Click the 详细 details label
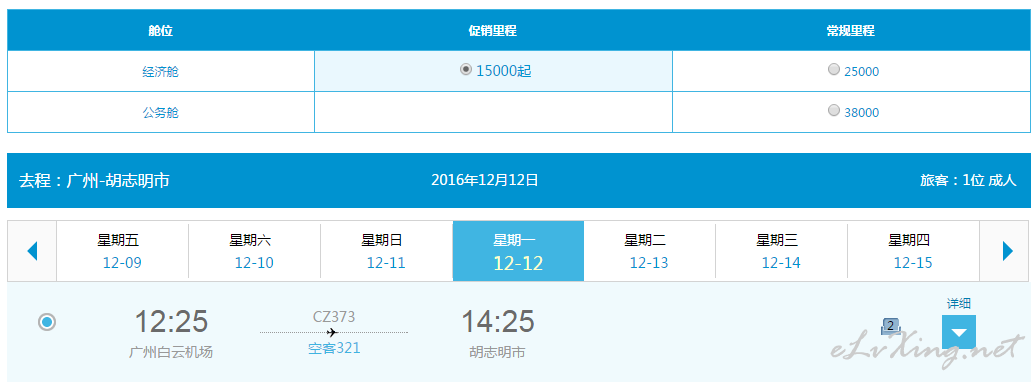 tap(959, 303)
